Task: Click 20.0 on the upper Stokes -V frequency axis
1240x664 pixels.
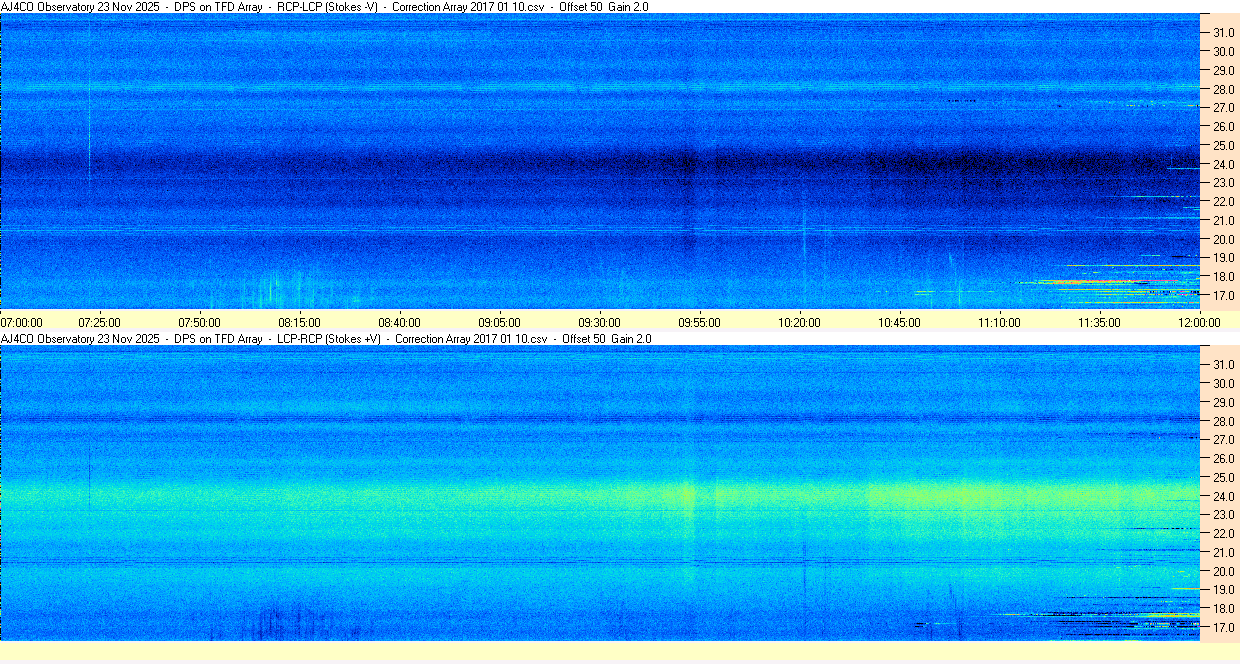Action: [1224, 239]
